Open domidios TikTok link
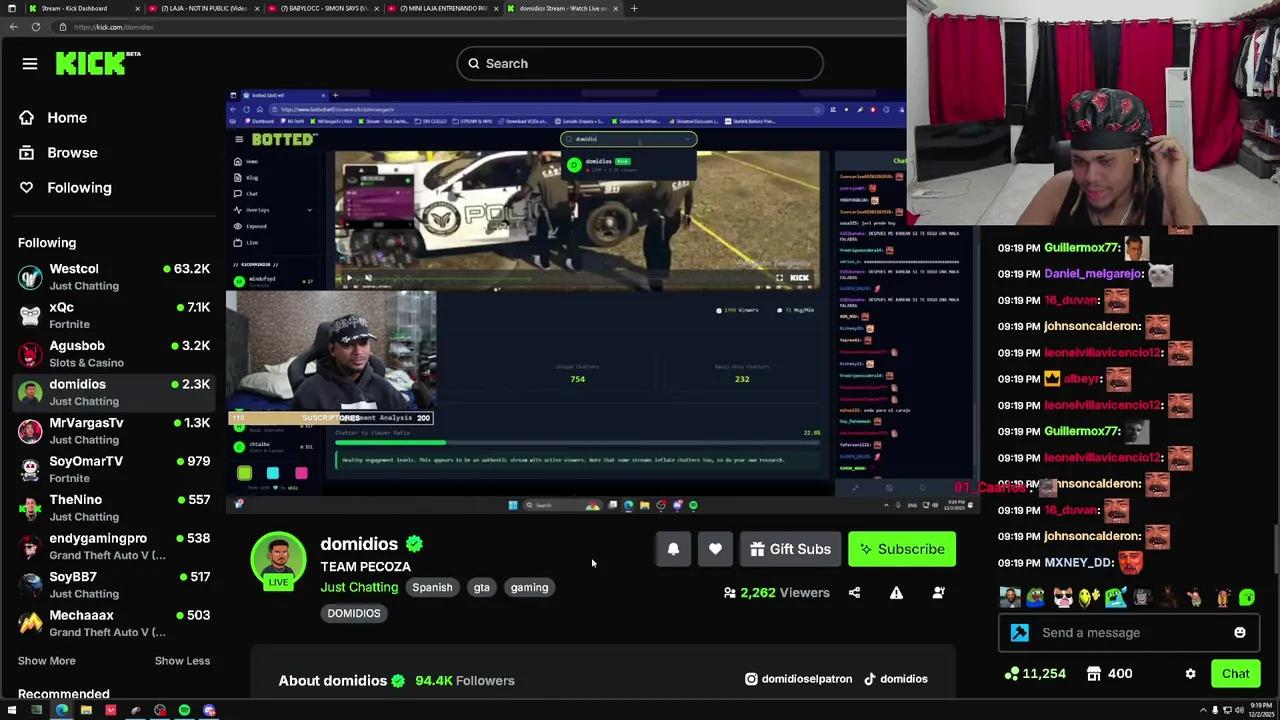Viewport: 1280px width, 720px height. point(896,679)
